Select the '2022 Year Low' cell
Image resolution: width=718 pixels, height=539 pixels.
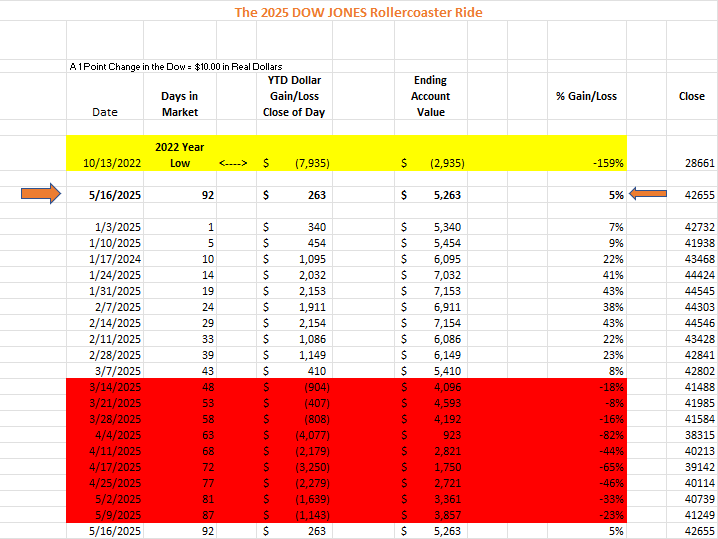tap(180, 155)
